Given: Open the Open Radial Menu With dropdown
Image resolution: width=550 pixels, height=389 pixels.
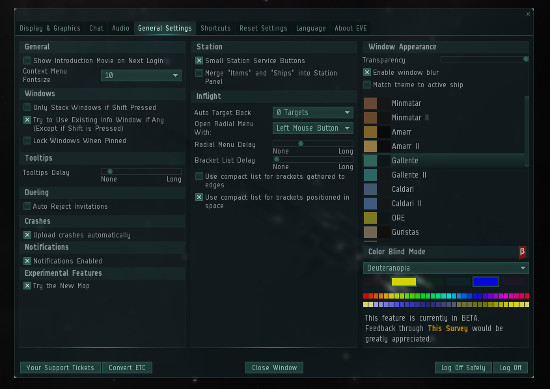Looking at the screenshot, I should 313,128.
